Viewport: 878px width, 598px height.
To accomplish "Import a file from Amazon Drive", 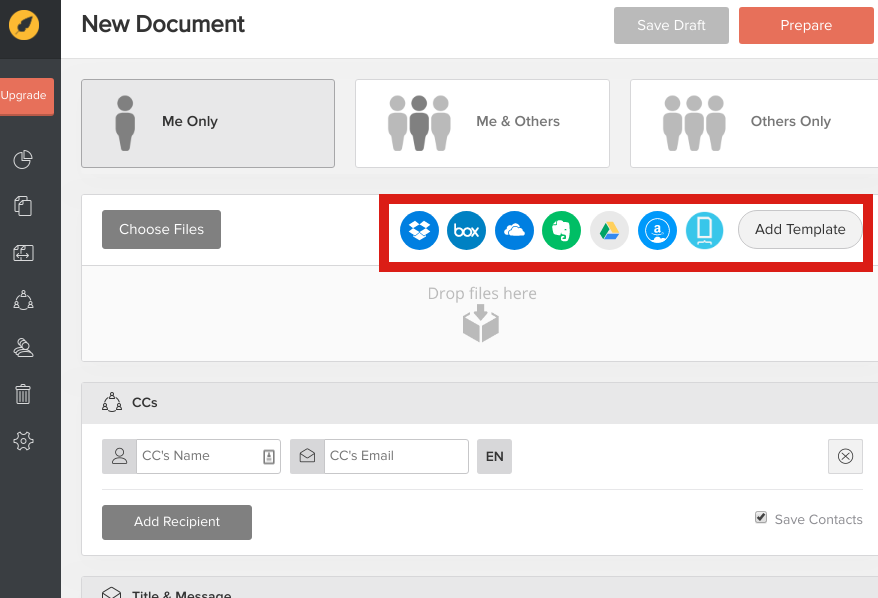I will coord(657,230).
